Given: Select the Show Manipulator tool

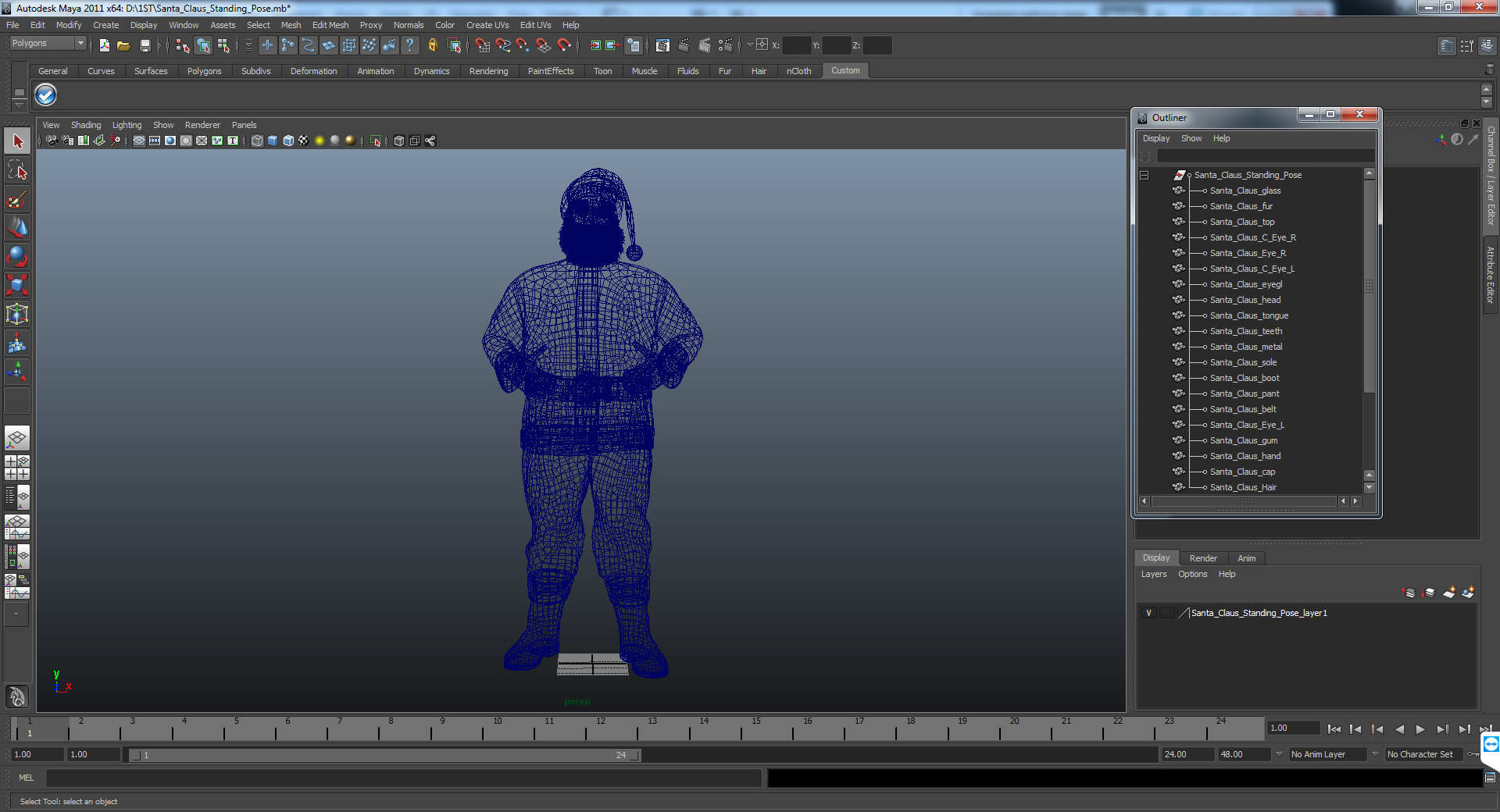Looking at the screenshot, I should click(x=17, y=372).
